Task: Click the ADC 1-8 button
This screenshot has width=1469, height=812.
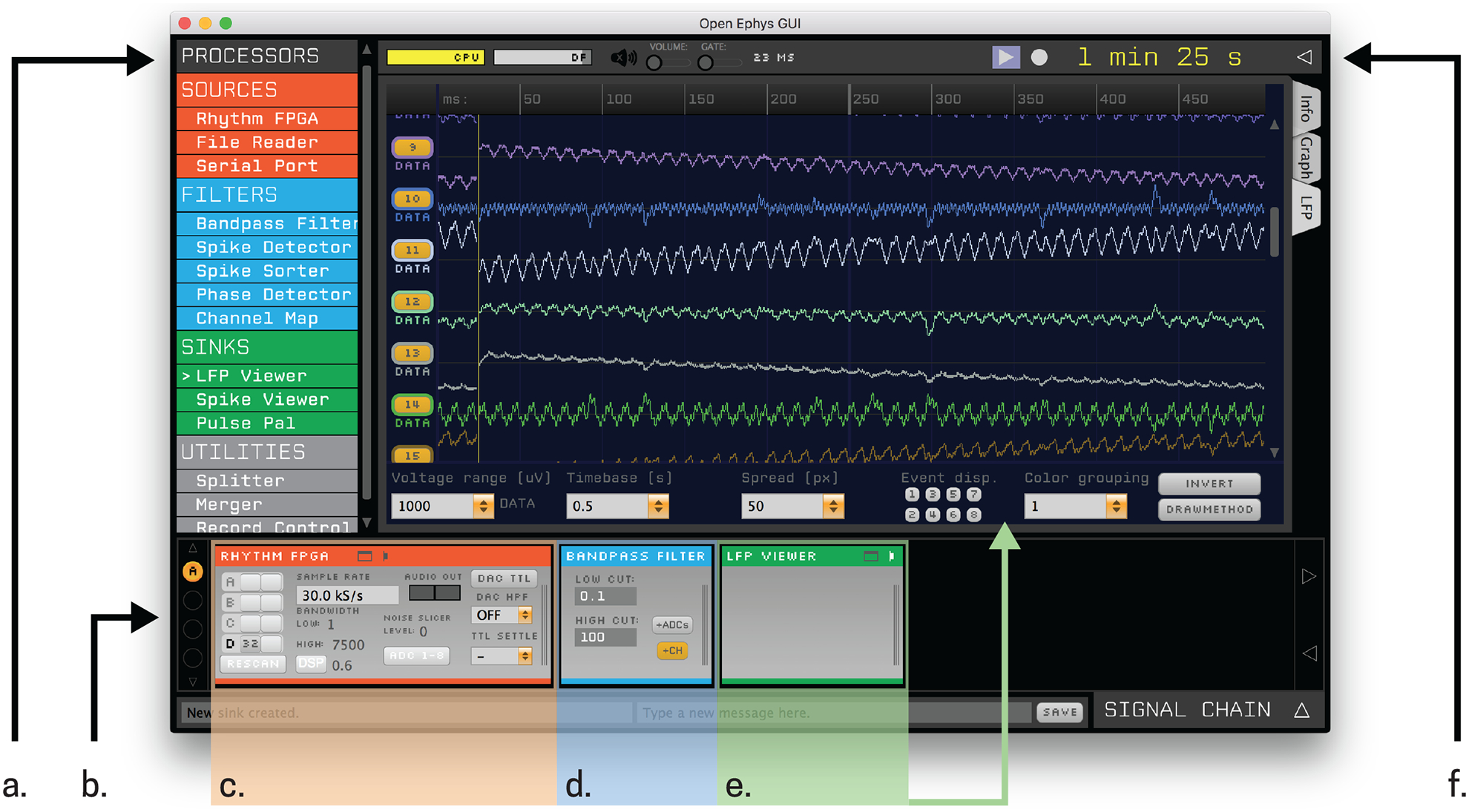Action: coord(417,656)
